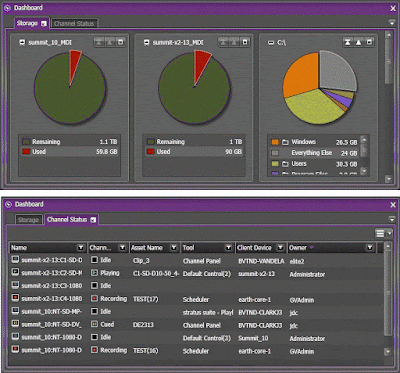Open the Asset Name column filter dropdown
The width and height of the screenshot is (400, 373).
pyautogui.click(x=174, y=248)
